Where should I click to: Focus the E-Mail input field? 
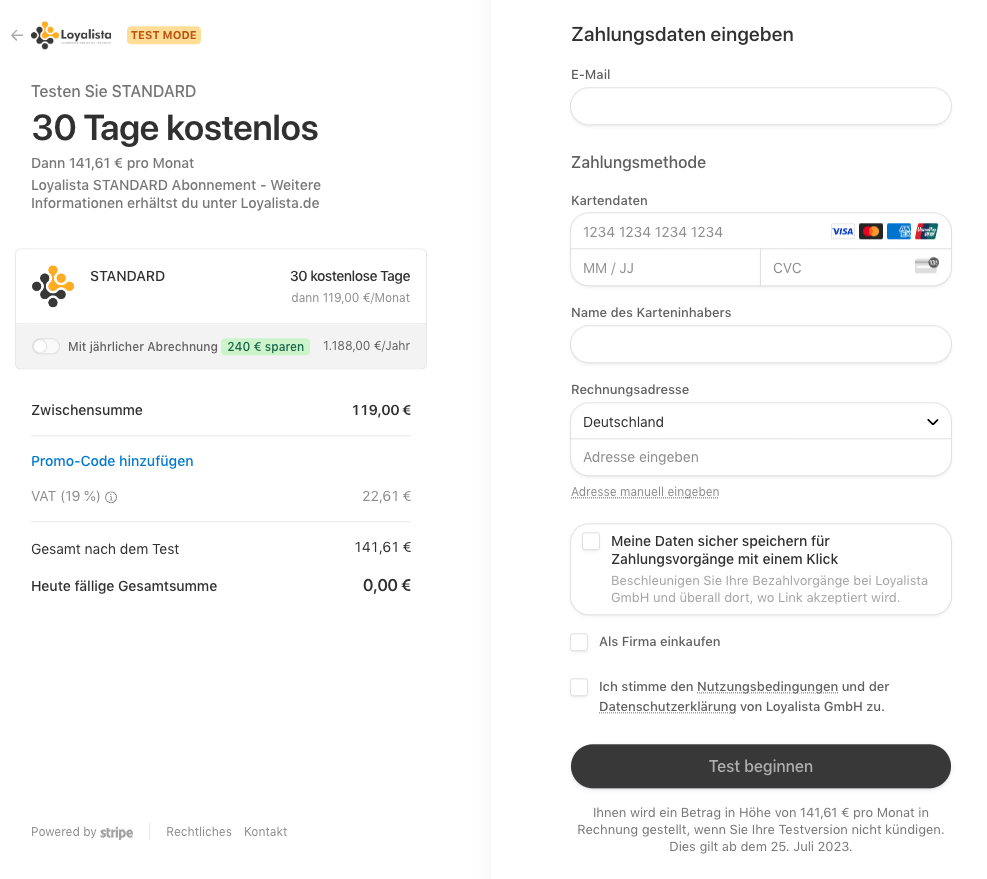(760, 106)
